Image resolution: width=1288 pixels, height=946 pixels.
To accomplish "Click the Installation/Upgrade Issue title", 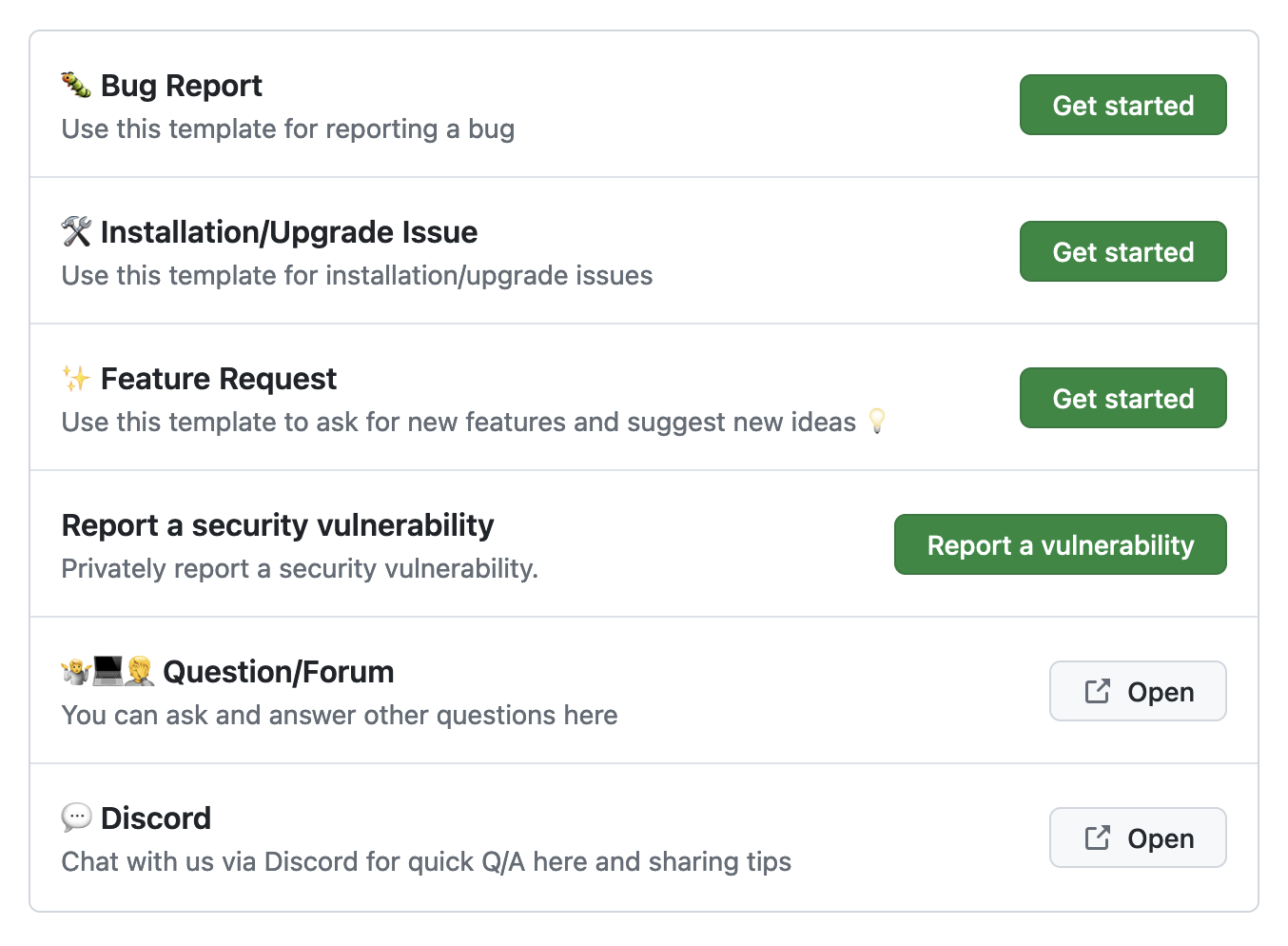I will pyautogui.click(x=289, y=231).
